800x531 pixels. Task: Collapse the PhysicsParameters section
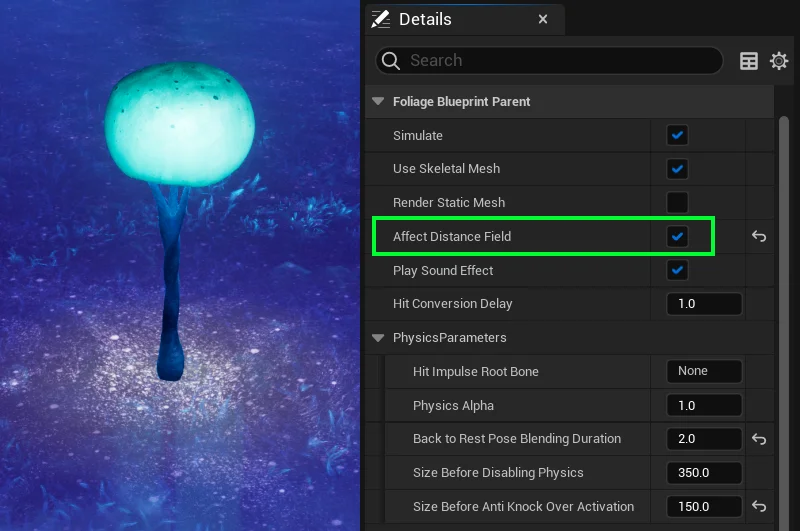coord(378,338)
